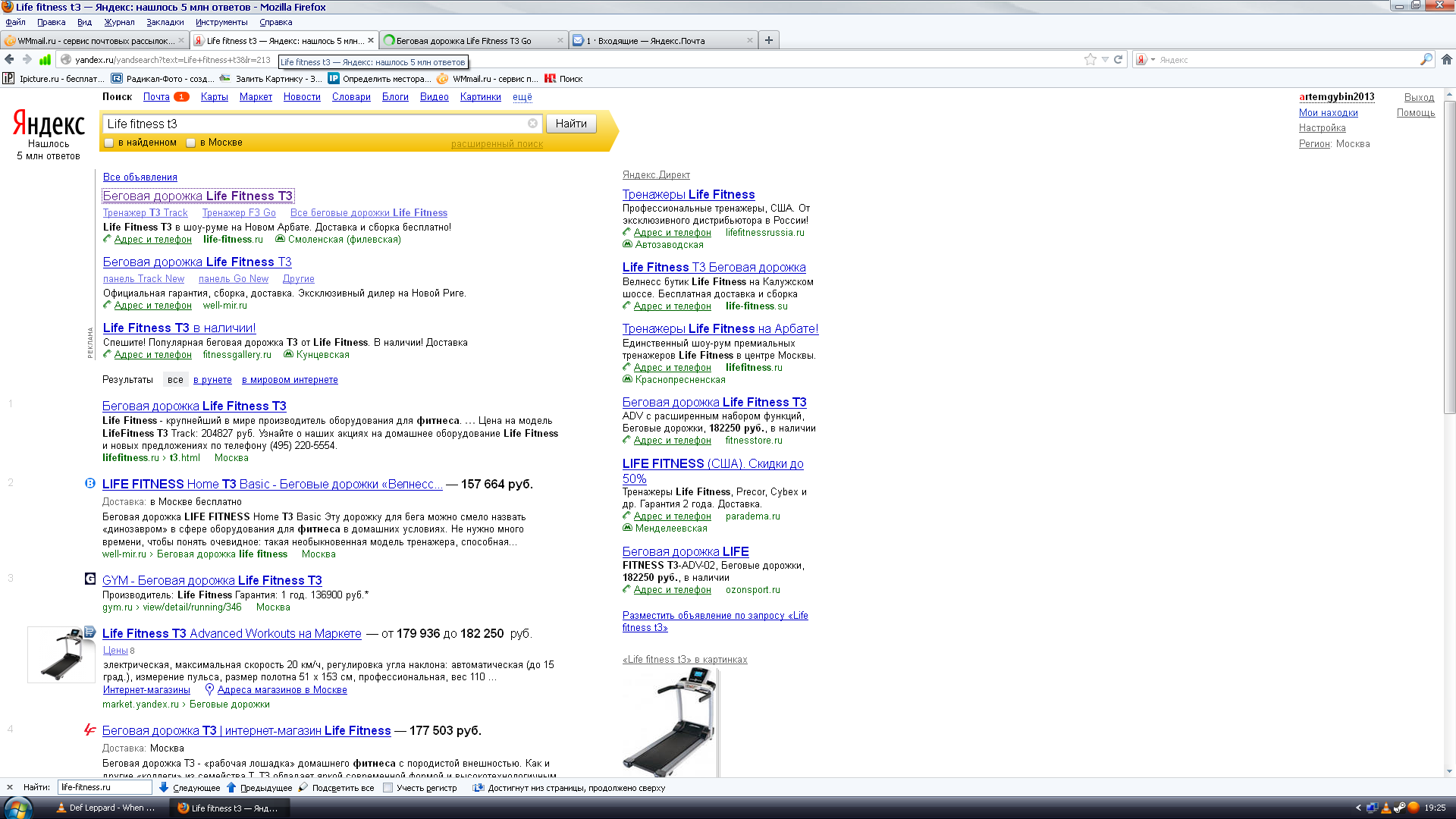Open treadmill thumbnail in Market result
This screenshot has height=819, width=1456.
pos(61,654)
